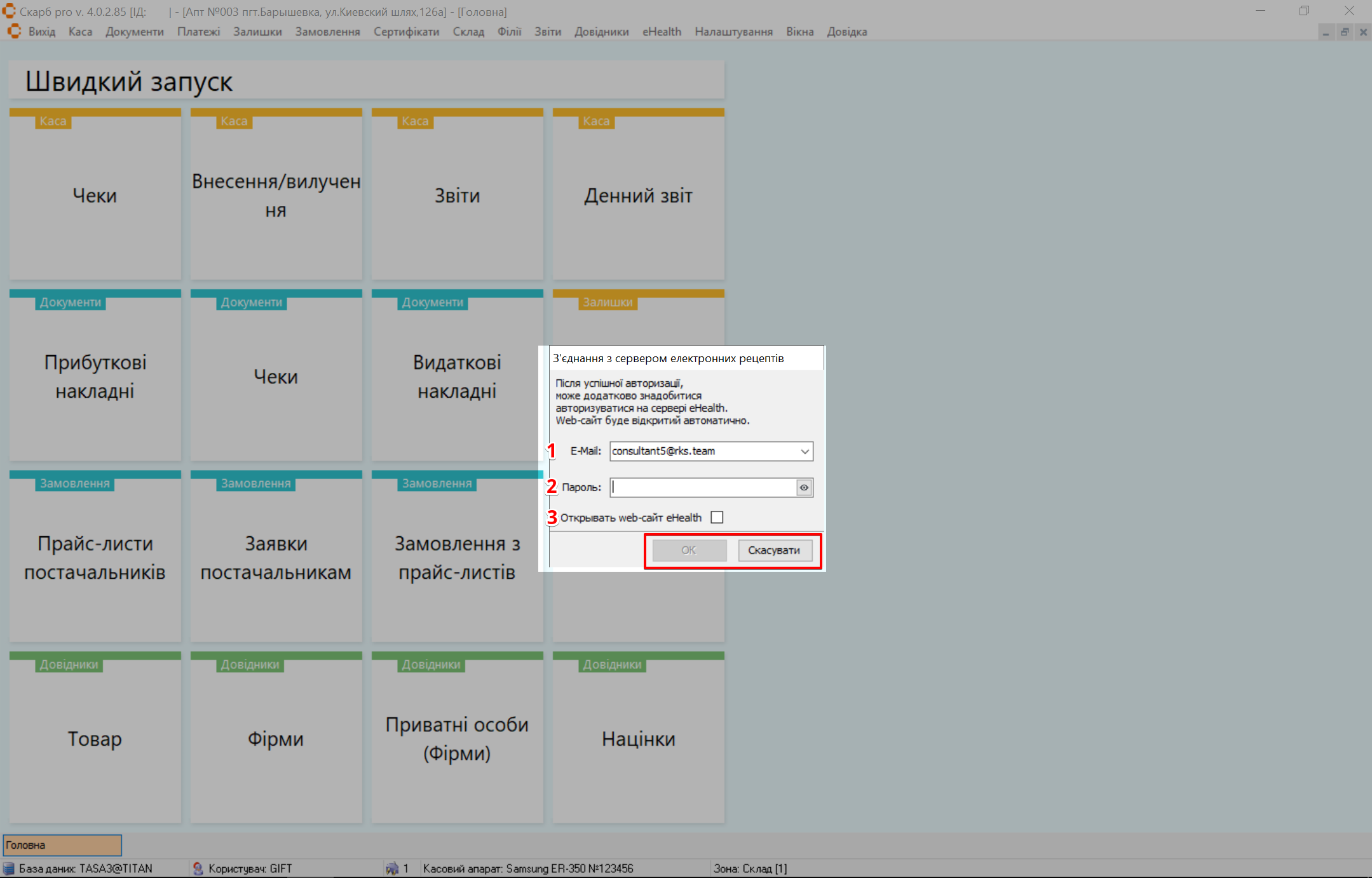The height and width of the screenshot is (878, 1372).
Task: Select the Головна window tab
Action: click(x=62, y=845)
